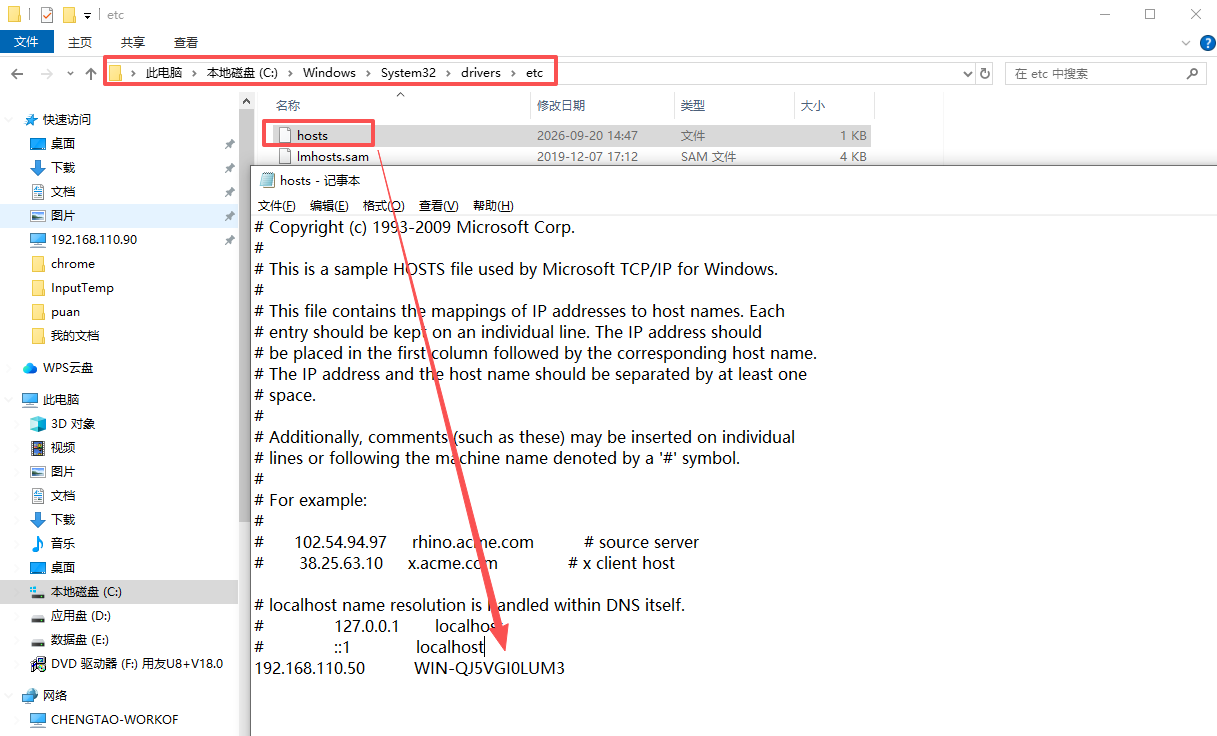
Task: Select the InputTemp folder in sidebar
Action: 82,287
